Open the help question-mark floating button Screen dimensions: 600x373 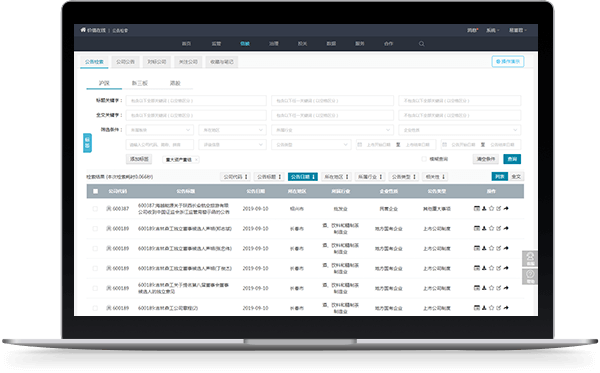click(530, 276)
